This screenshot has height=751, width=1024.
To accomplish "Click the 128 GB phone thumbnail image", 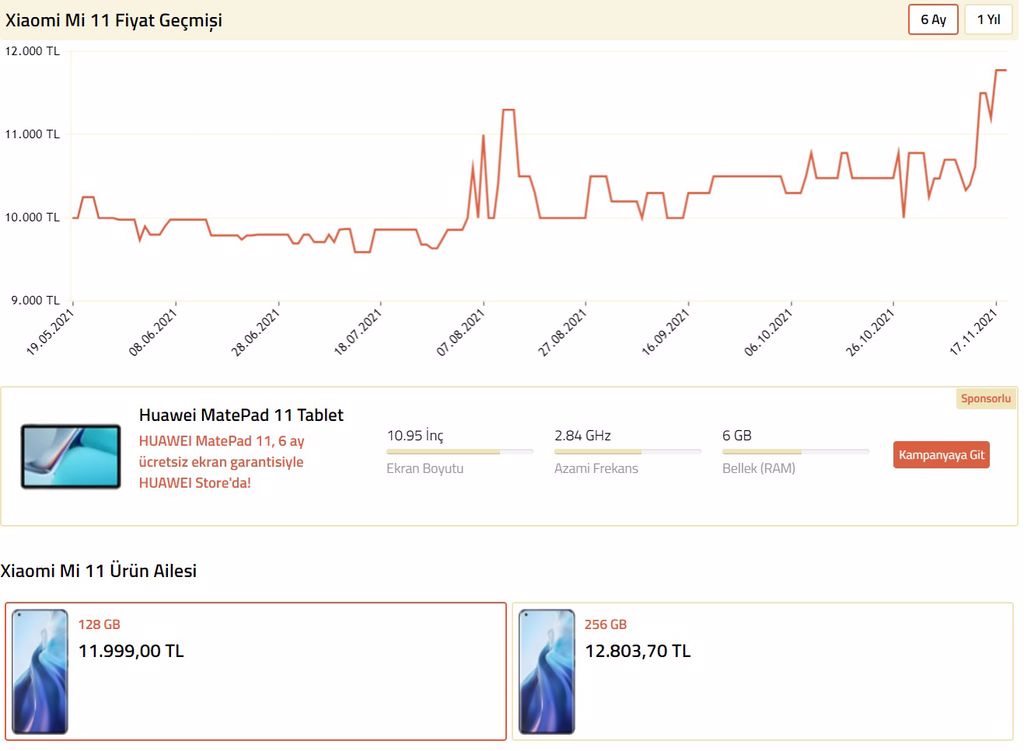I will [x=40, y=671].
